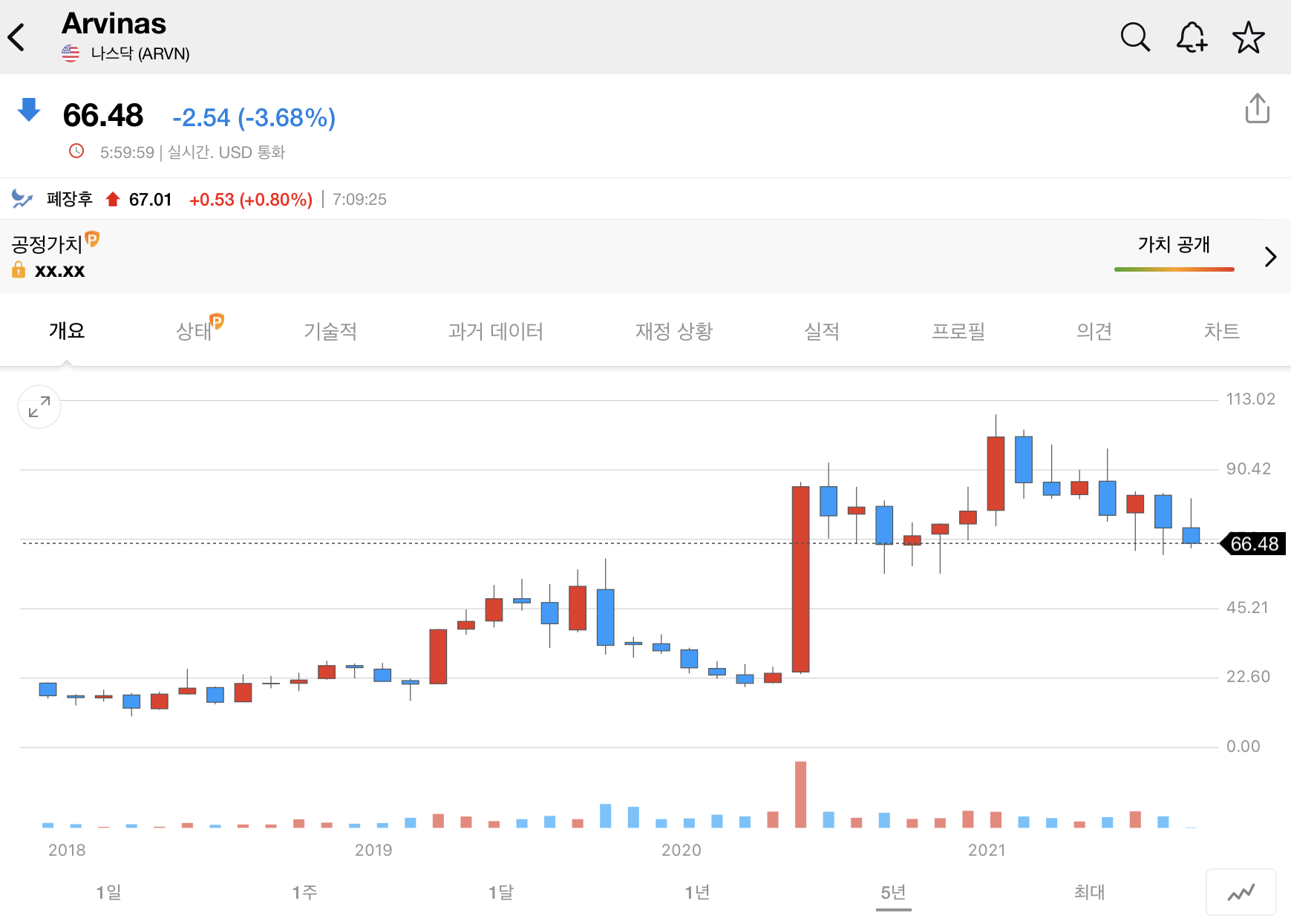Expand the chart to fullscreen
1291x924 pixels.
[x=39, y=407]
